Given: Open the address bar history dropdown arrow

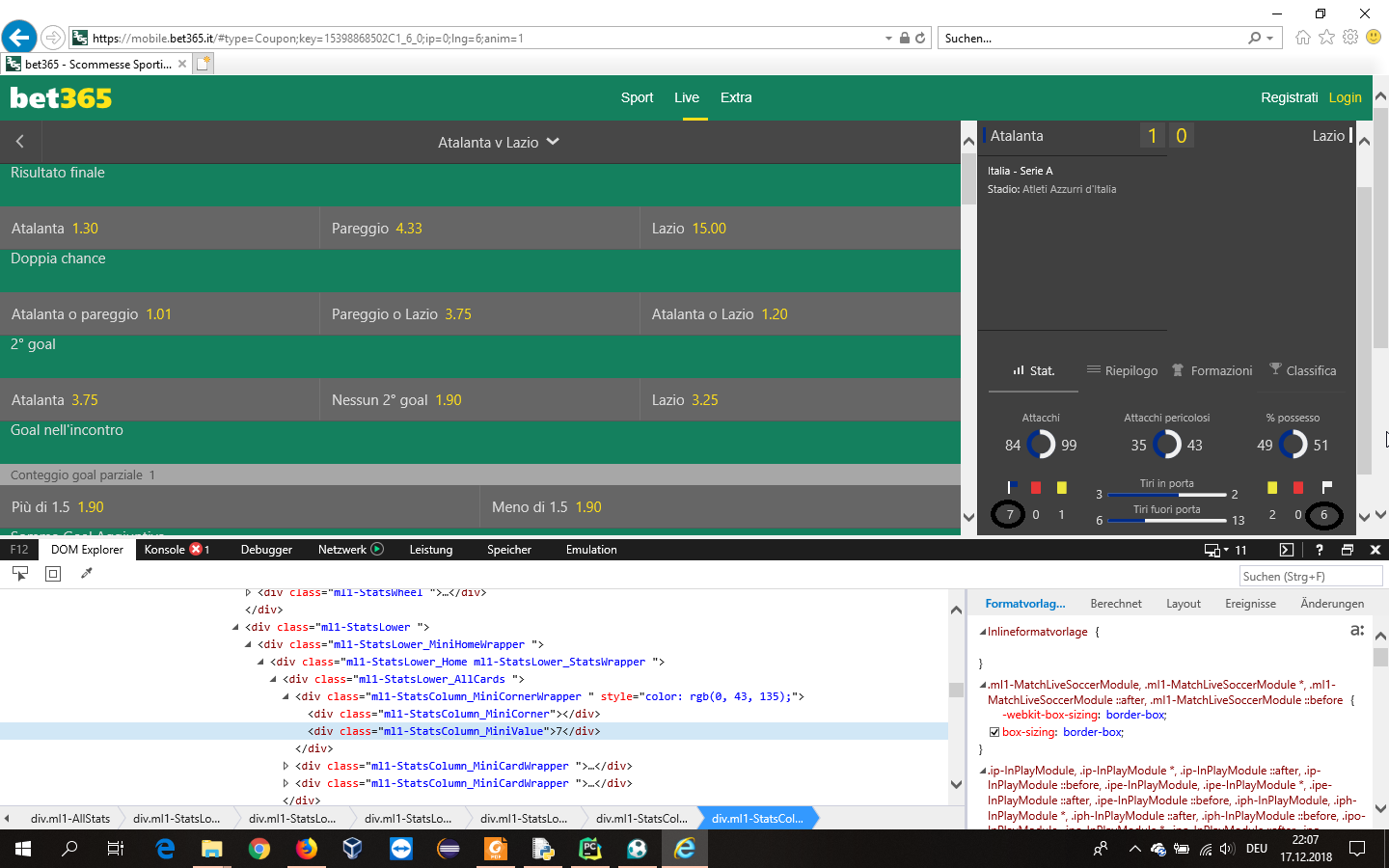Looking at the screenshot, I should pos(888,38).
